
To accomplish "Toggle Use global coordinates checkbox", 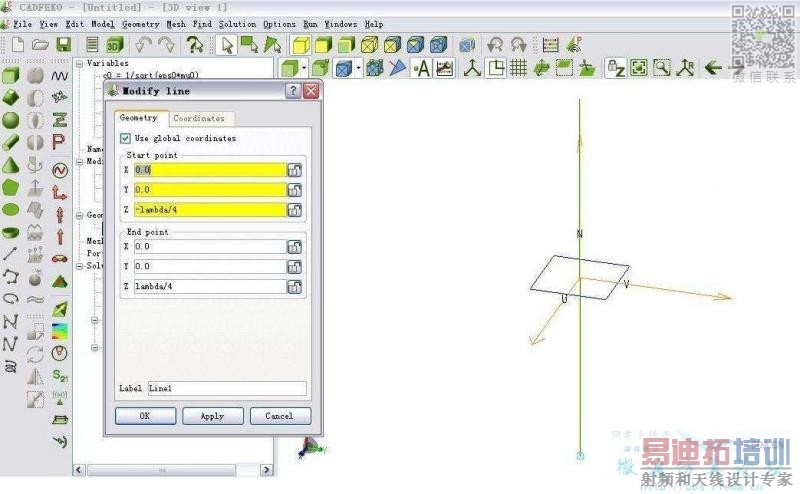I will 125,138.
